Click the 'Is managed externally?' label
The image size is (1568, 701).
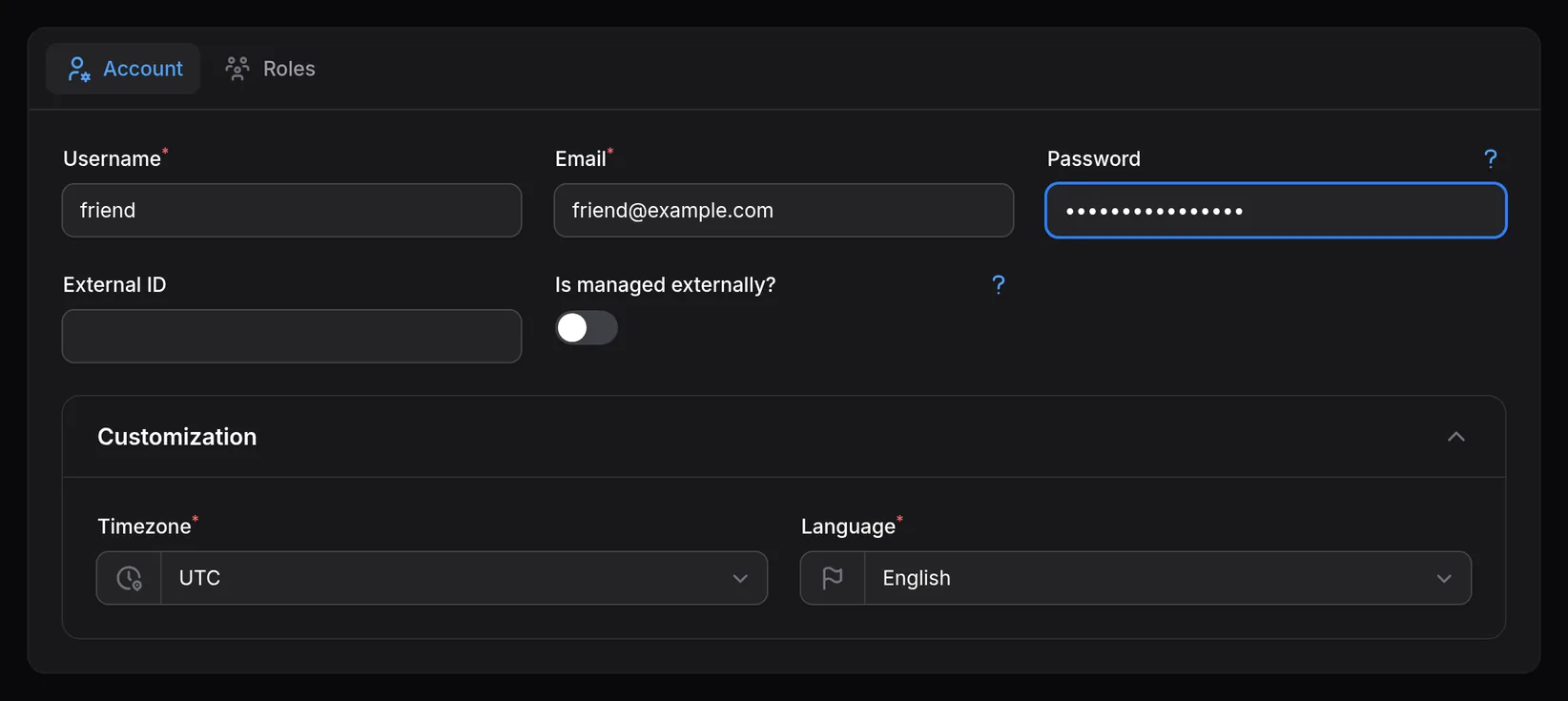coord(666,284)
